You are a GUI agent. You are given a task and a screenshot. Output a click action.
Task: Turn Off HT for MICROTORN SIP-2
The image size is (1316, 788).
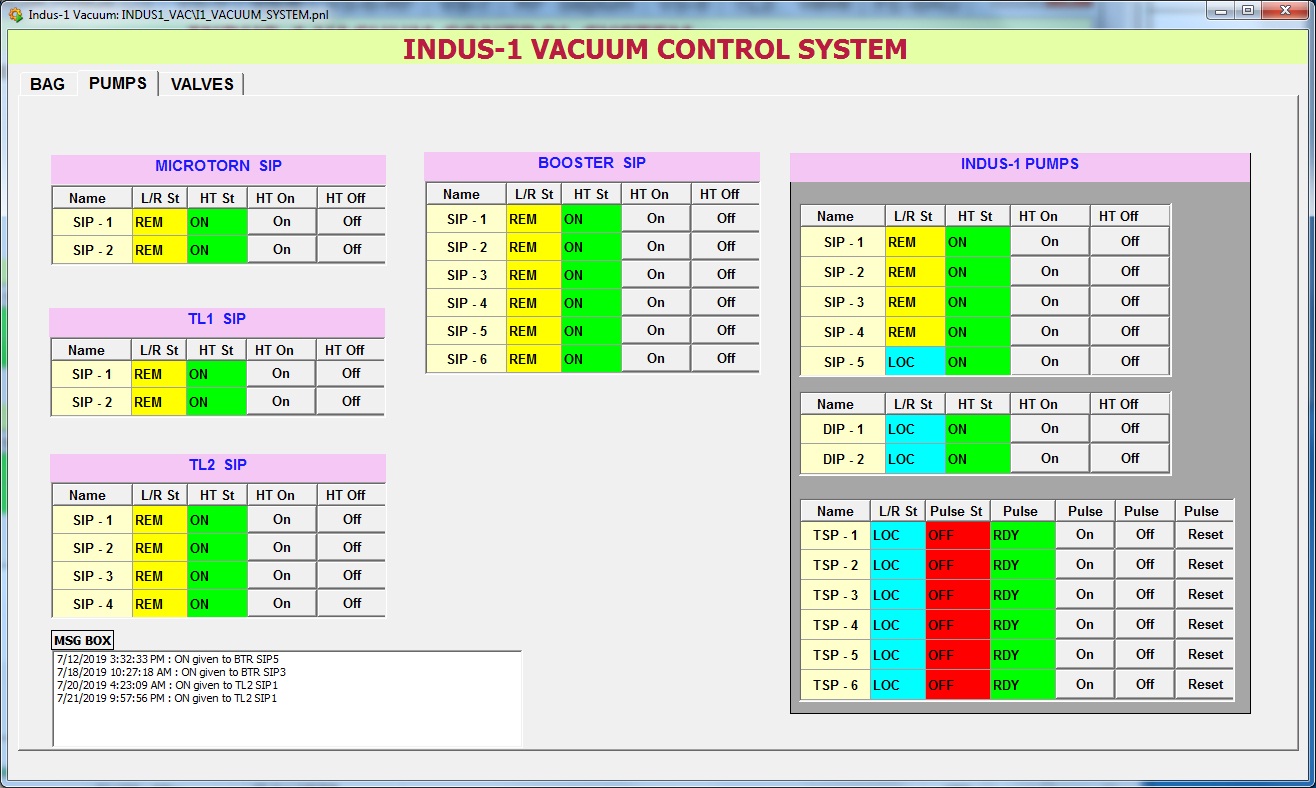pyautogui.click(x=350, y=249)
